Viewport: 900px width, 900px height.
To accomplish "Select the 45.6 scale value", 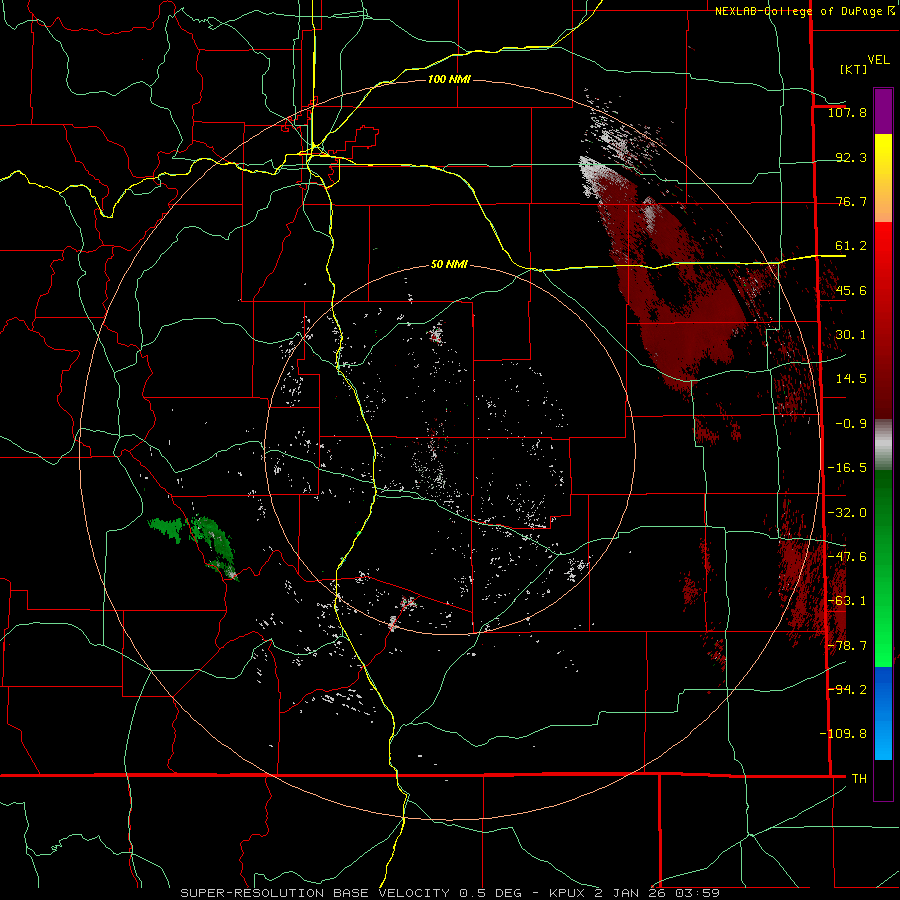I will point(851,290).
